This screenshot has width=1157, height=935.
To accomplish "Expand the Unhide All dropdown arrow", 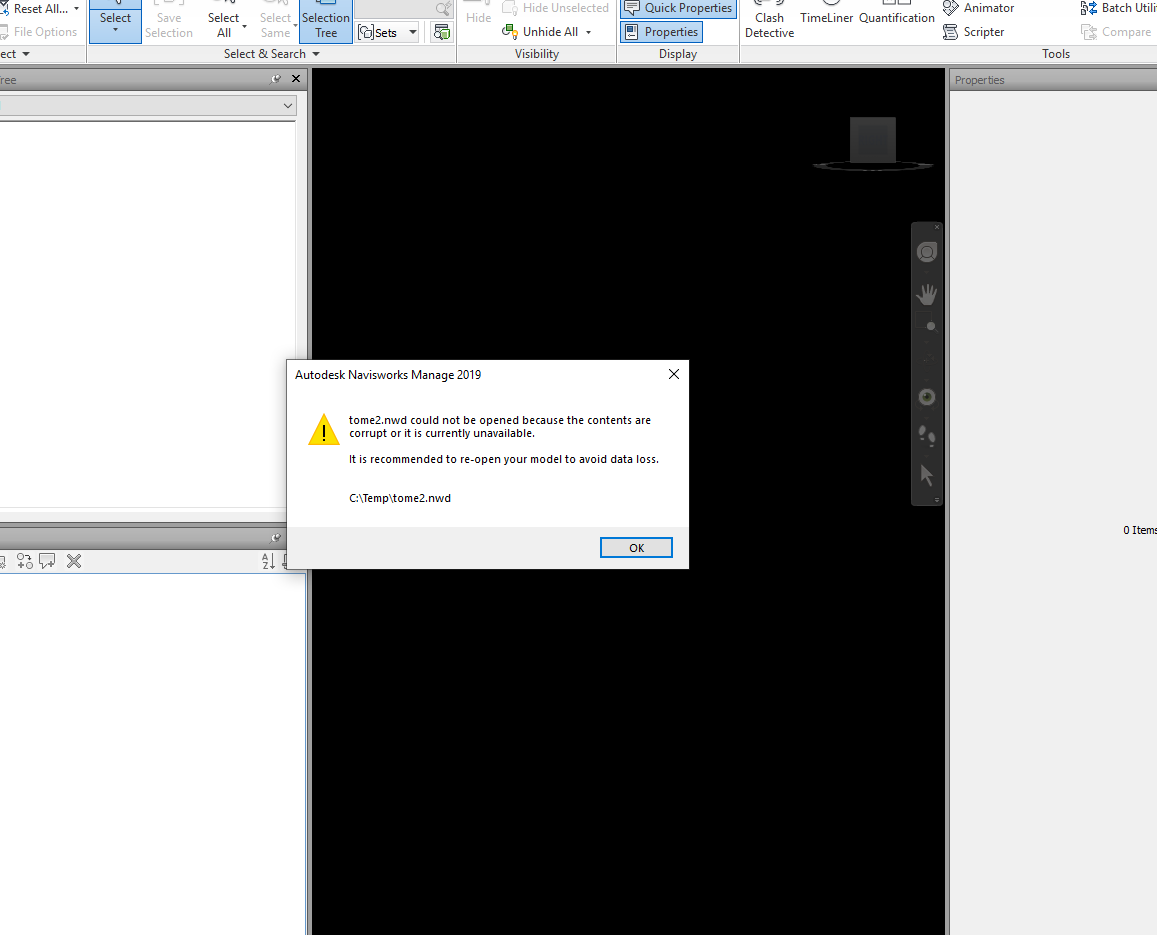I will click(588, 32).
